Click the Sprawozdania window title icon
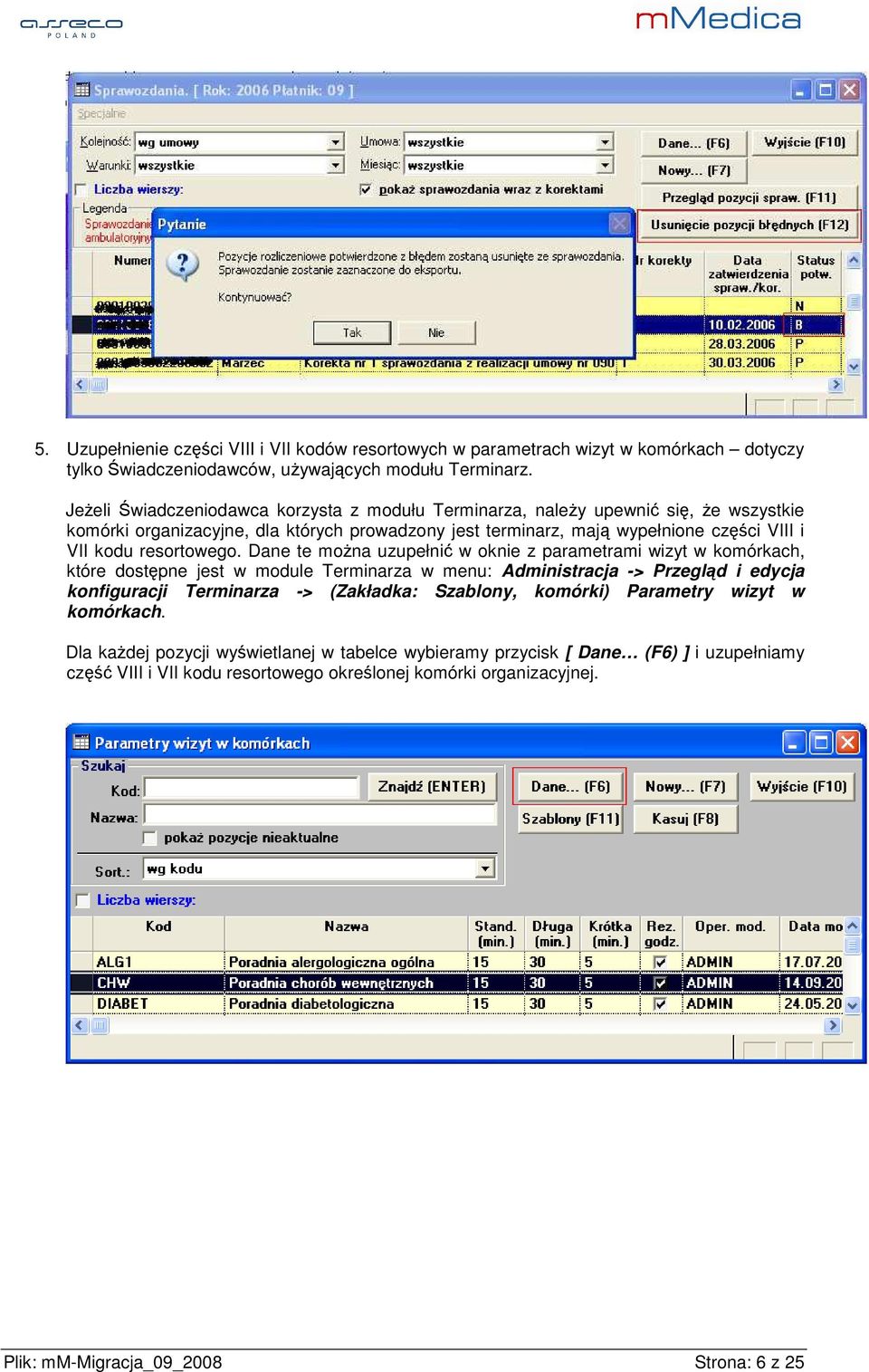Image resolution: width=869 pixels, height=1372 pixels. coord(83,90)
